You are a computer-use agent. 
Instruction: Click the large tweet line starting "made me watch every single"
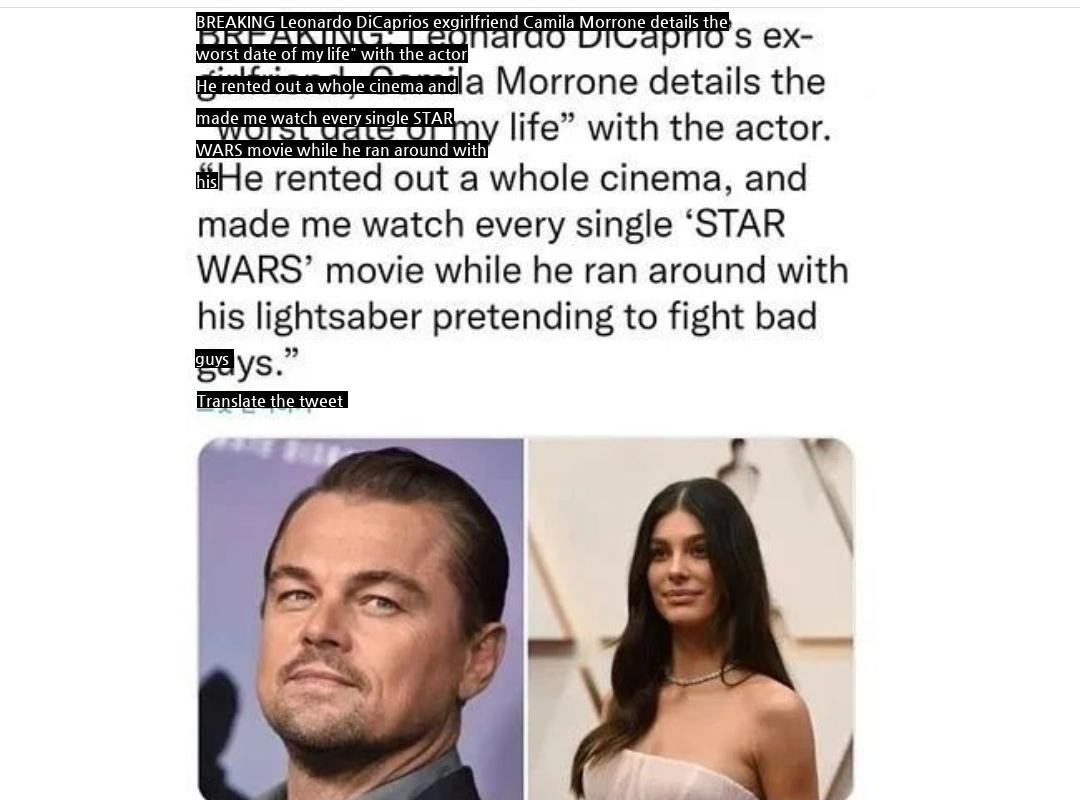pos(491,224)
